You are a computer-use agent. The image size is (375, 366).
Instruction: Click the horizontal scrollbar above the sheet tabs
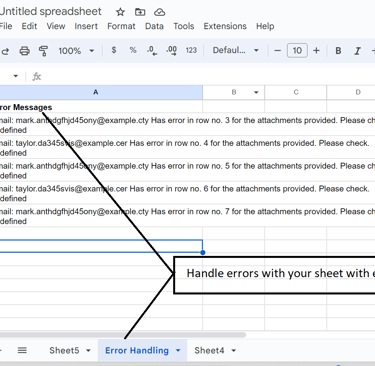123,335
